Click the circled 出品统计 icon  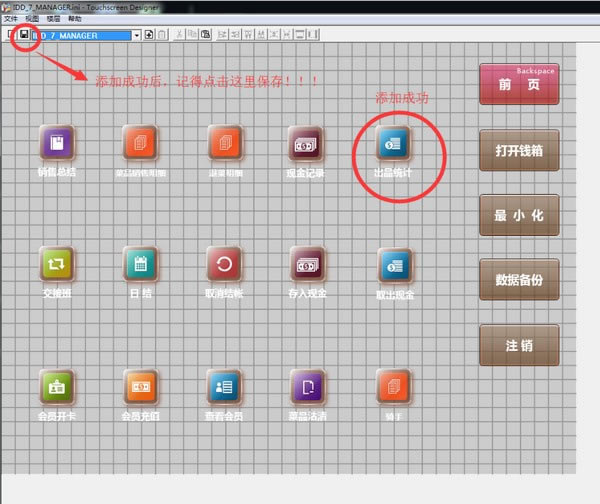393,144
